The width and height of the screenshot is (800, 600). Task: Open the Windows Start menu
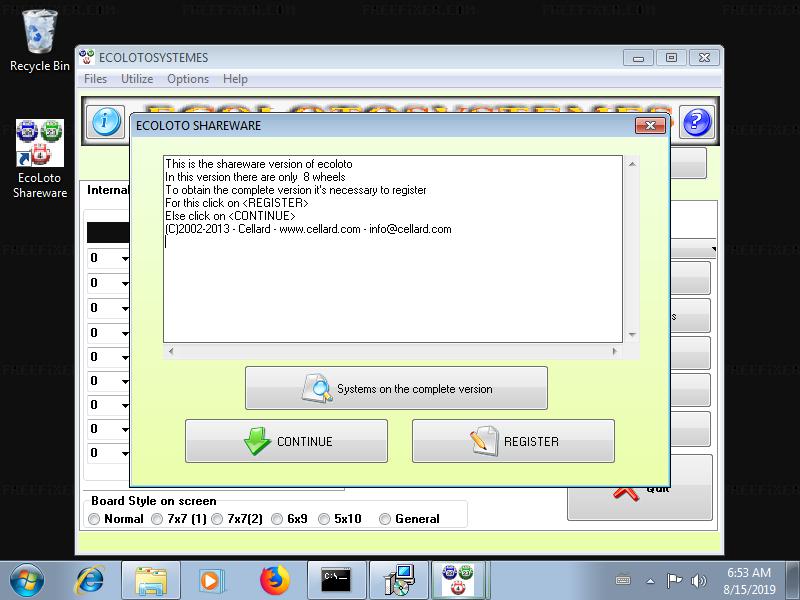27,581
